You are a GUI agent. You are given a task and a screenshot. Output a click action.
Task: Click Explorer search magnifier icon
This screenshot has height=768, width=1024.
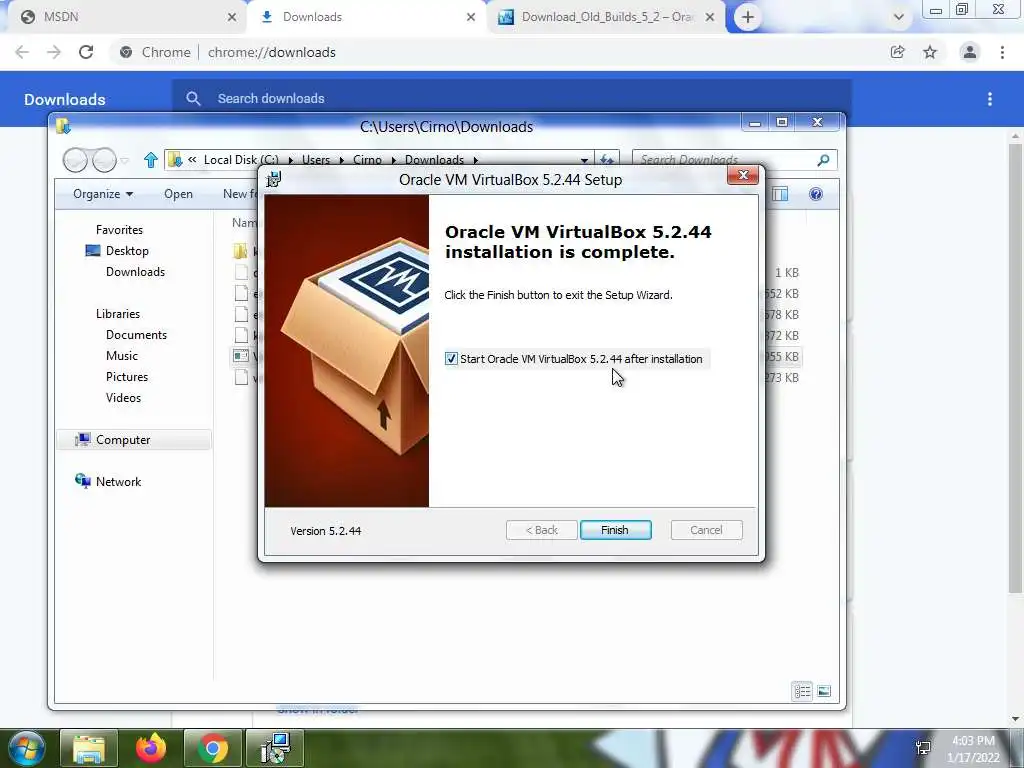[x=824, y=159]
